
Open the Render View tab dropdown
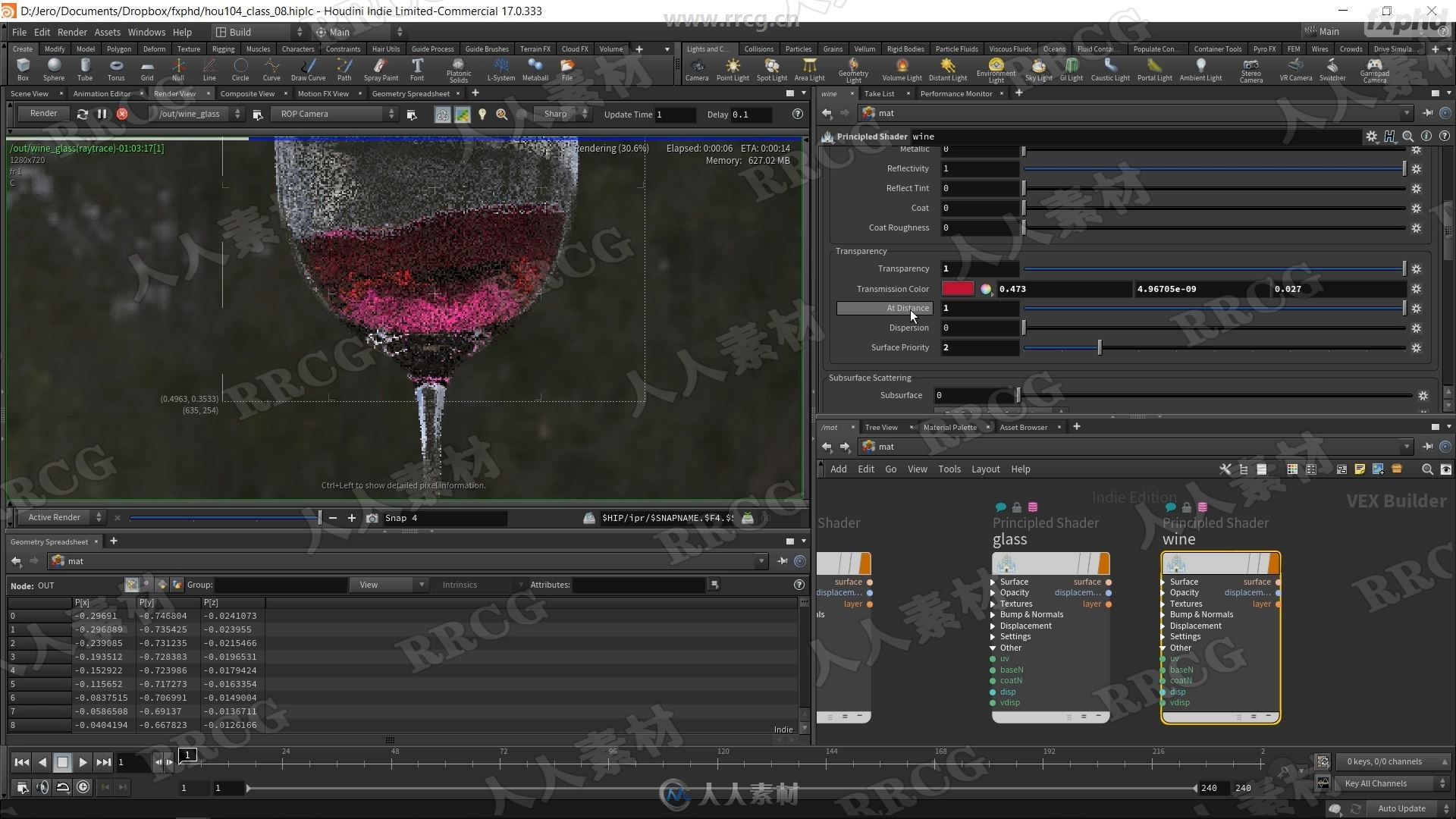[175, 93]
